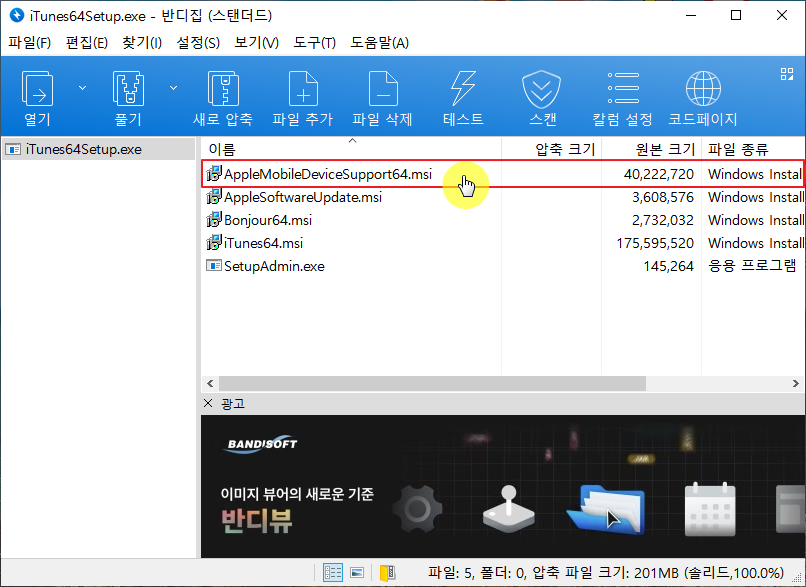Sort by the 압축 크기 column header

coord(552,150)
